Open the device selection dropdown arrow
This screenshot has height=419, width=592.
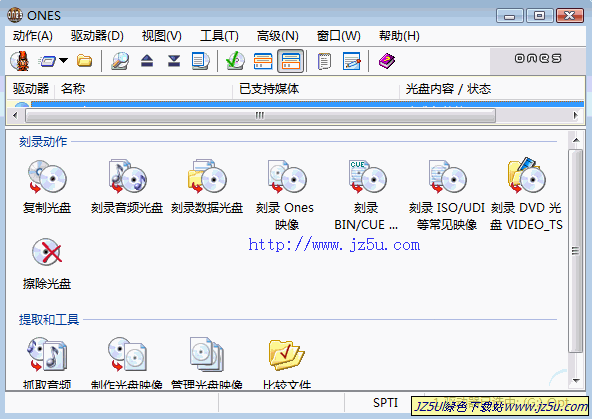[x=63, y=60]
